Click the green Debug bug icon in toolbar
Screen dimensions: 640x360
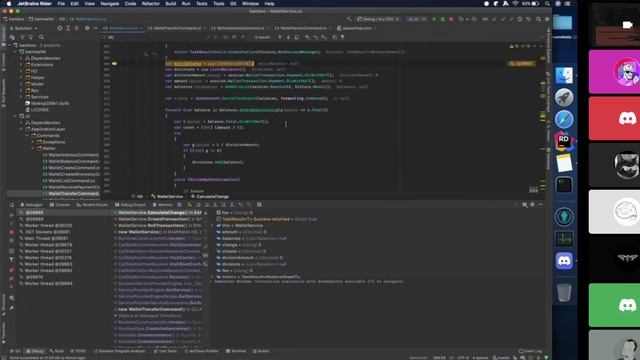[x=442, y=19]
